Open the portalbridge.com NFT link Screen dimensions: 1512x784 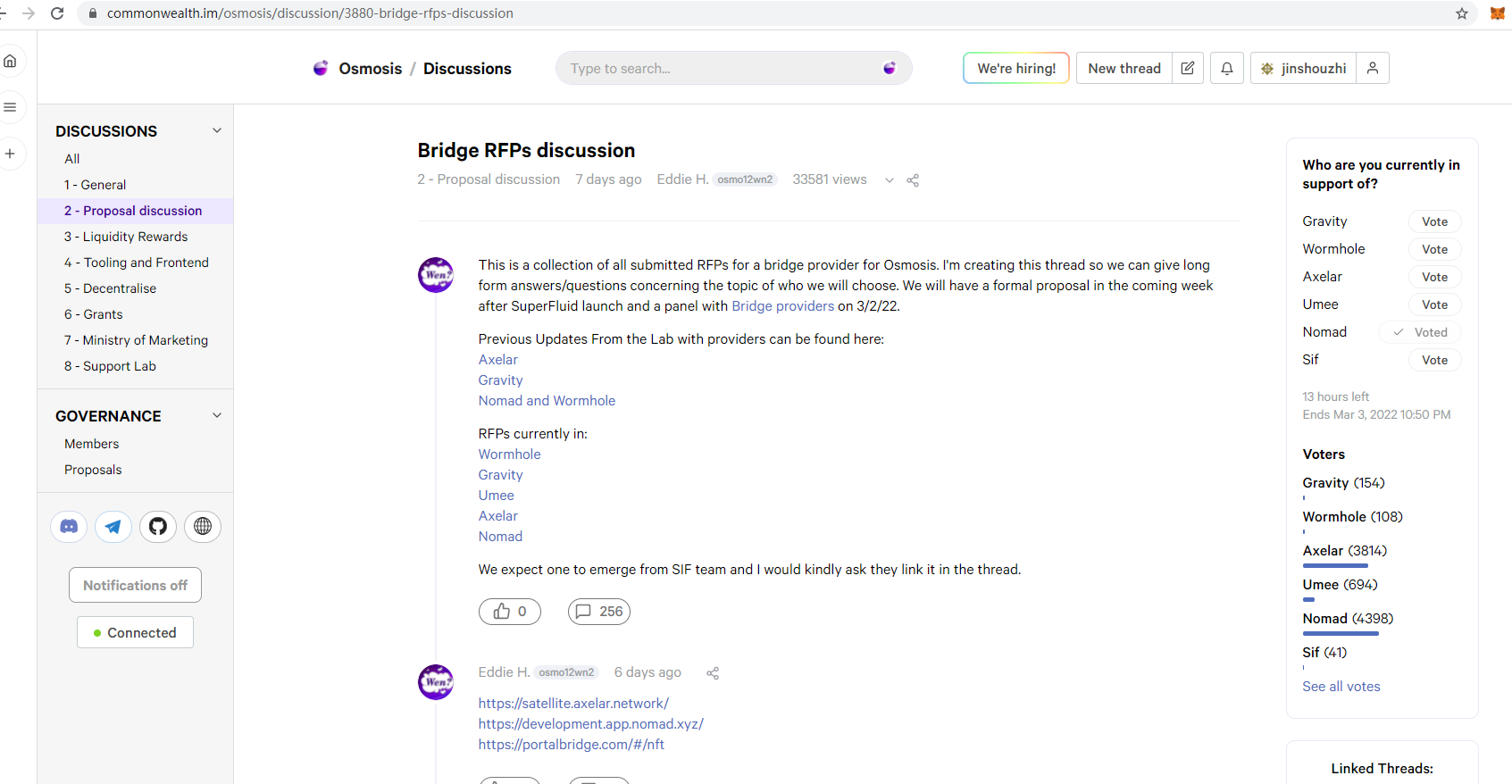point(571,745)
